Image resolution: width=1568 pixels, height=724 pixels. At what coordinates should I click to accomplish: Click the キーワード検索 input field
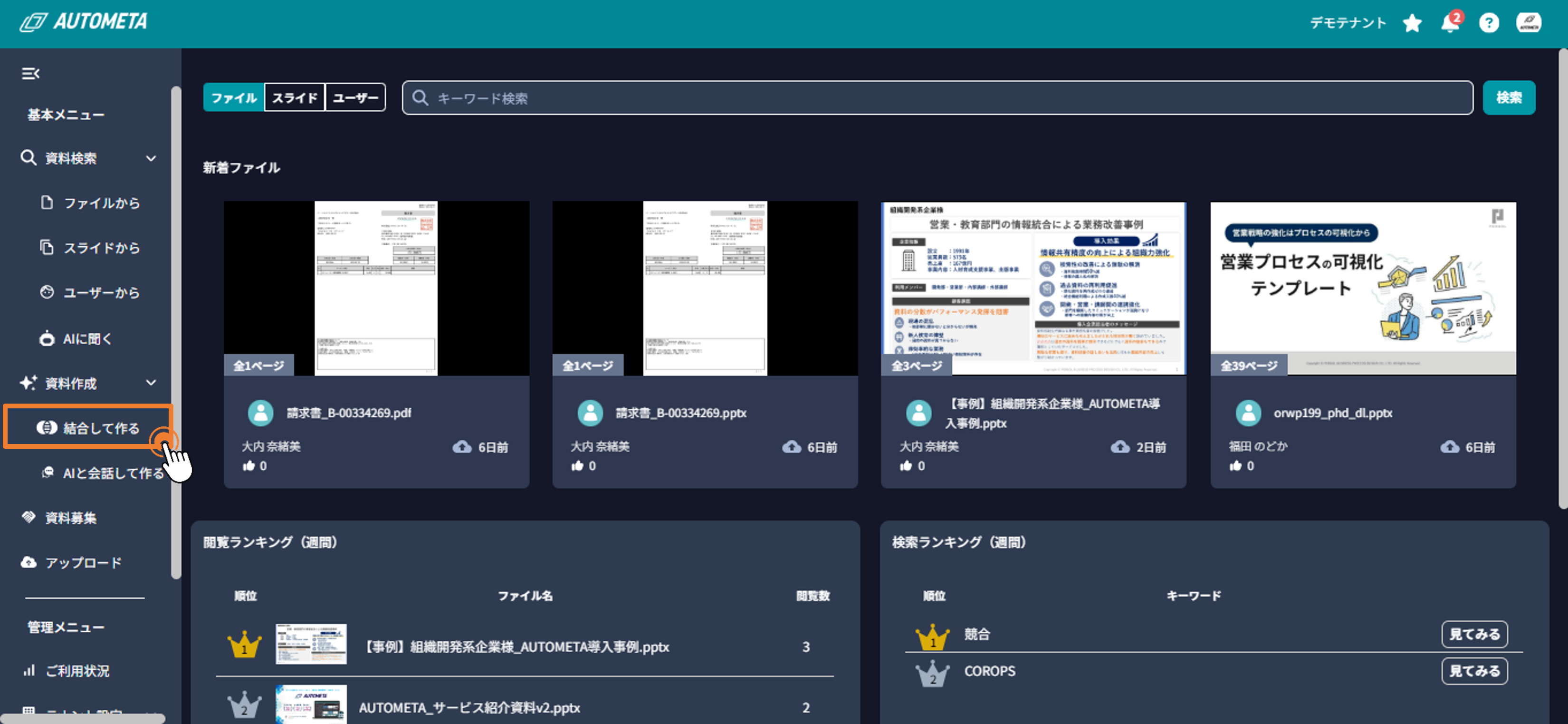pos(937,98)
